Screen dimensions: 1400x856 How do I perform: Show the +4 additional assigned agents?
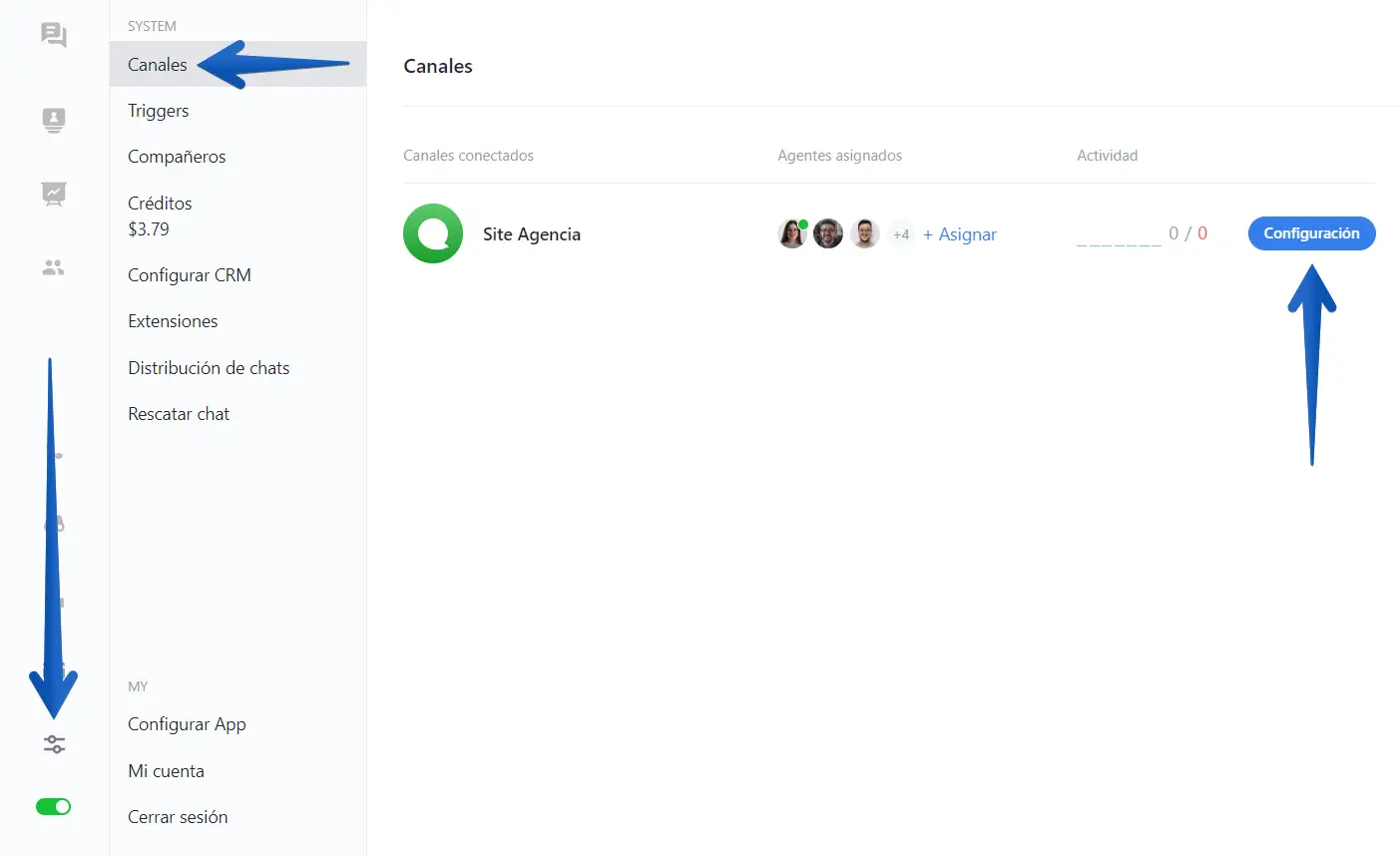901,234
